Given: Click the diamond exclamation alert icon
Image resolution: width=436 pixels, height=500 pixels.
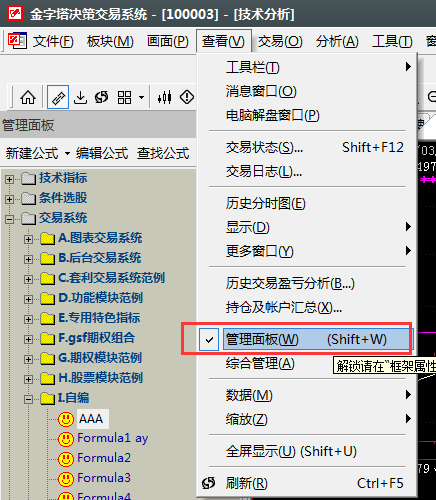Looking at the screenshot, I should 187,97.
